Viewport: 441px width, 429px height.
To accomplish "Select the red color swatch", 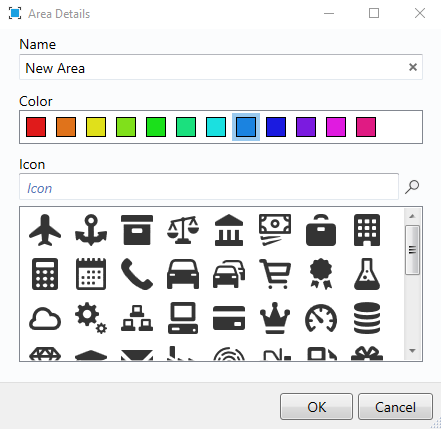I will click(36, 127).
